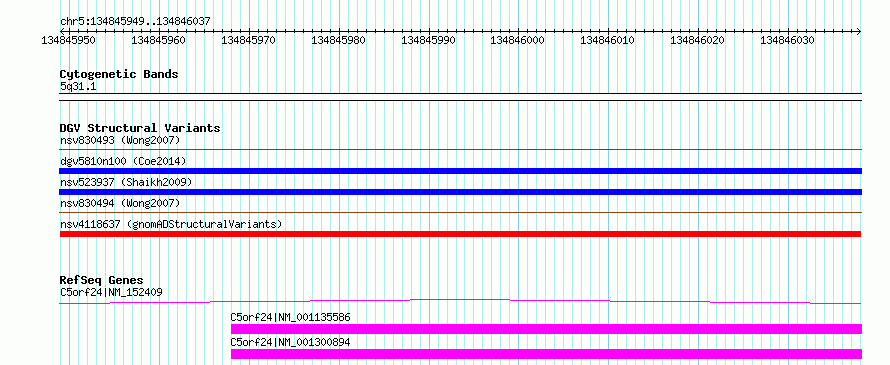Select the 5q31.1 band label
Viewport: 890px width, 365px height.
click(x=78, y=86)
